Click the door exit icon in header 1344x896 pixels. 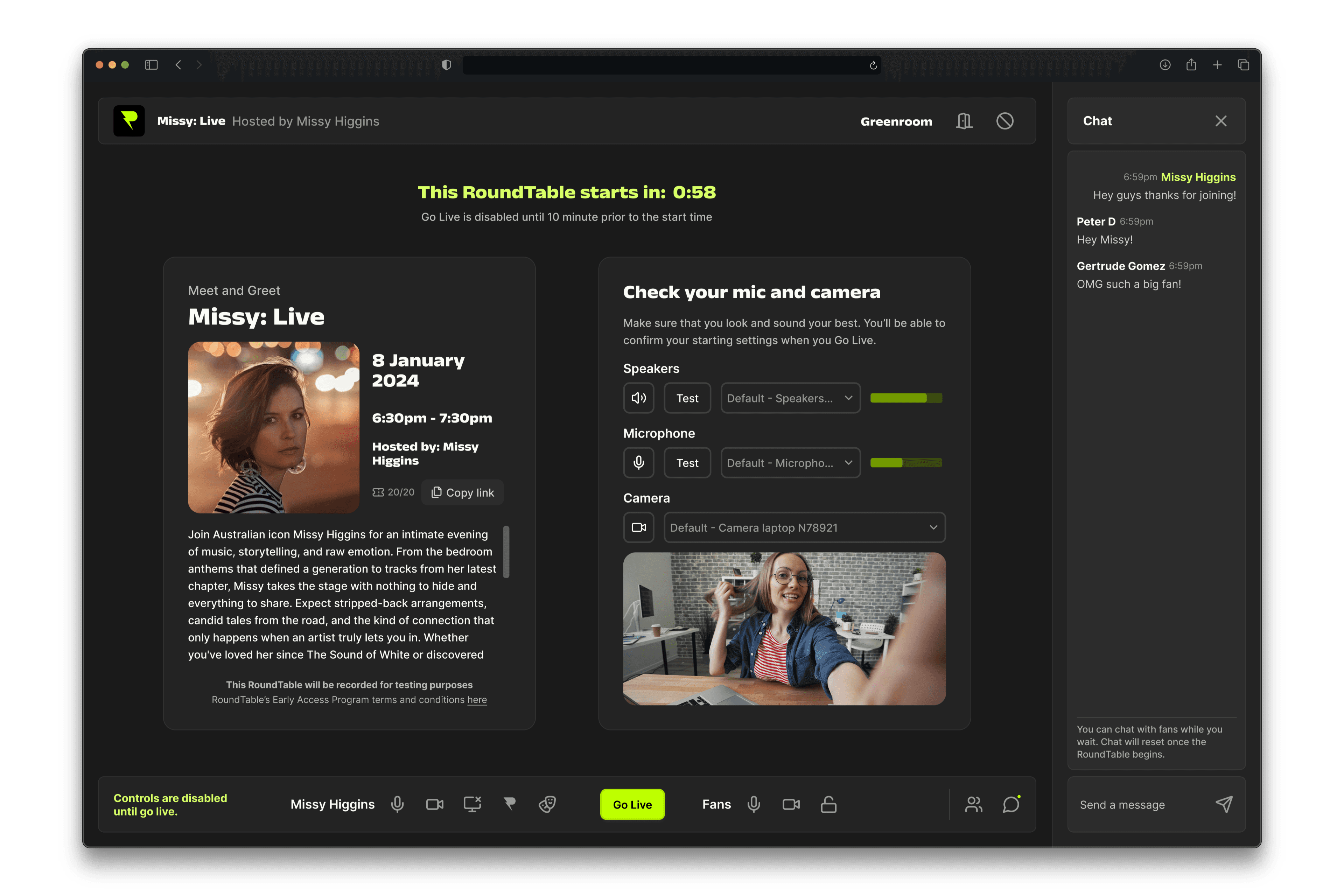964,121
